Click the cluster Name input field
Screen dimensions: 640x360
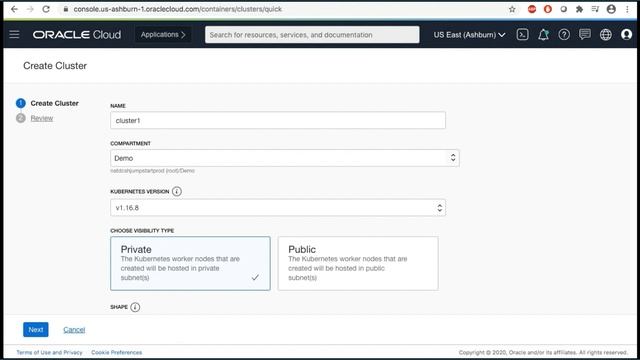[x=278, y=120]
